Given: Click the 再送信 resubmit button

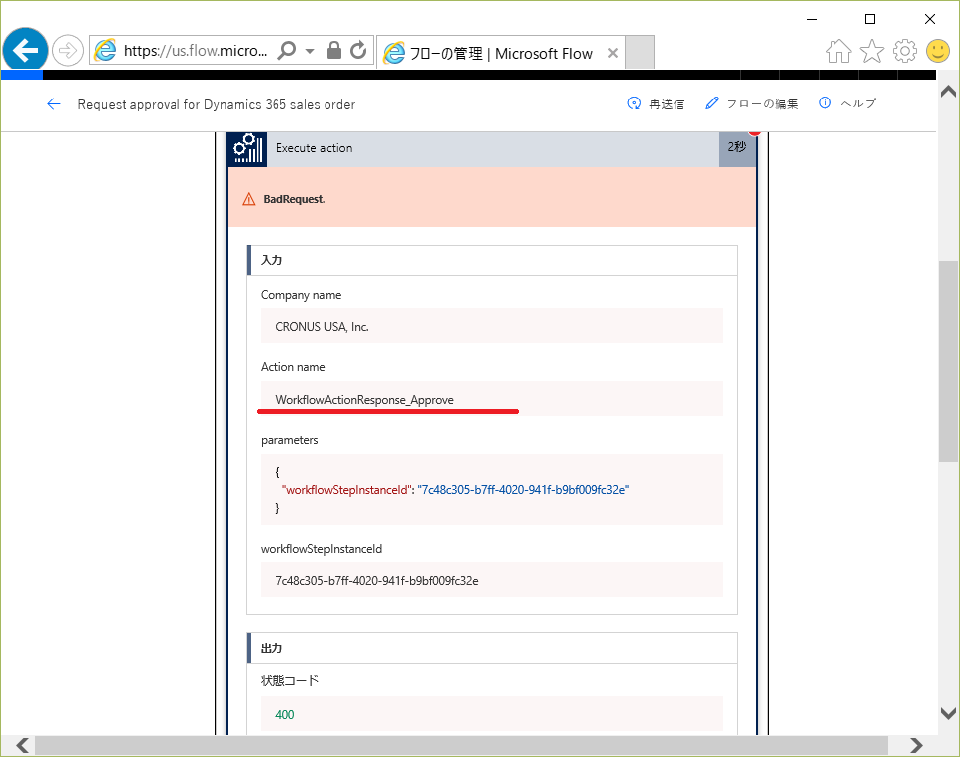Looking at the screenshot, I should pos(656,104).
